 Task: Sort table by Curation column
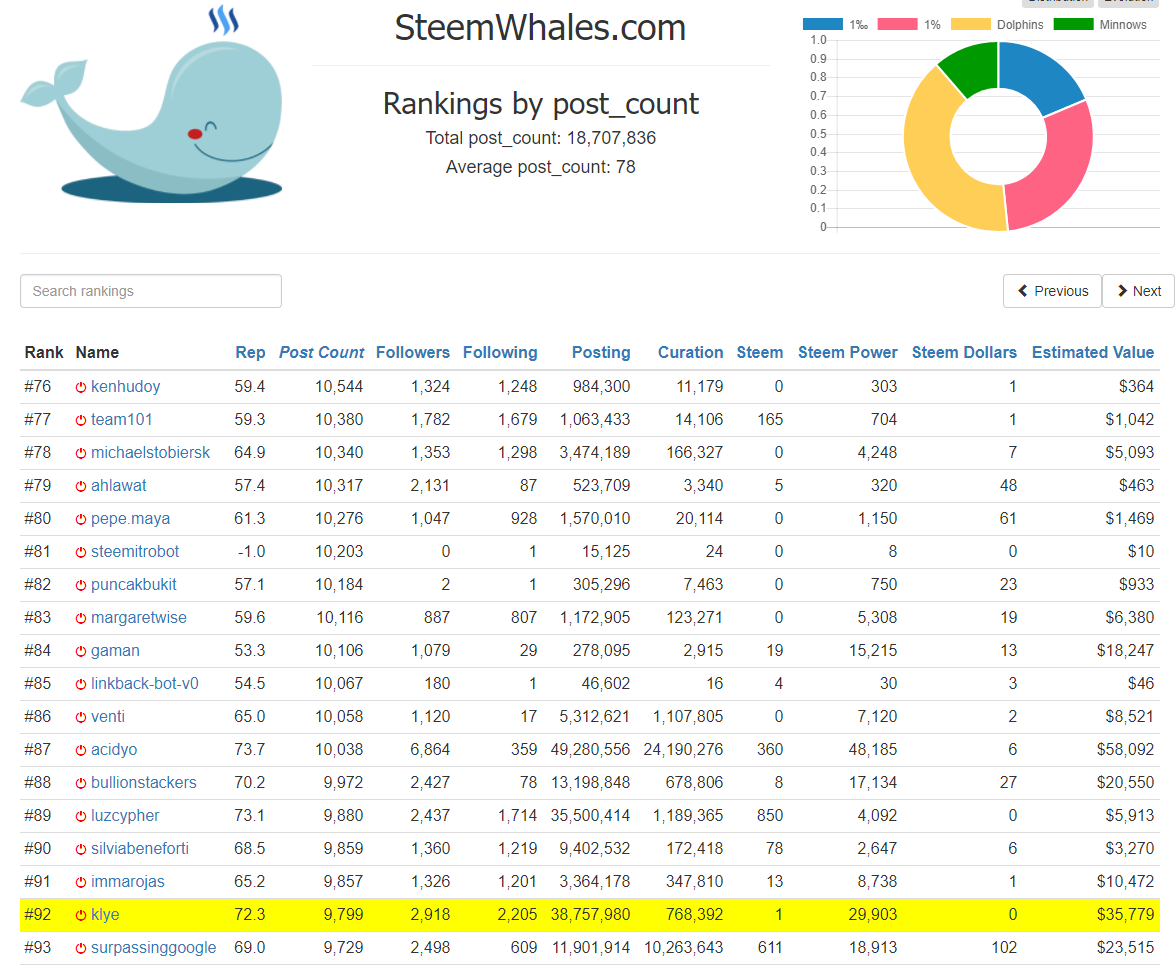(x=690, y=352)
